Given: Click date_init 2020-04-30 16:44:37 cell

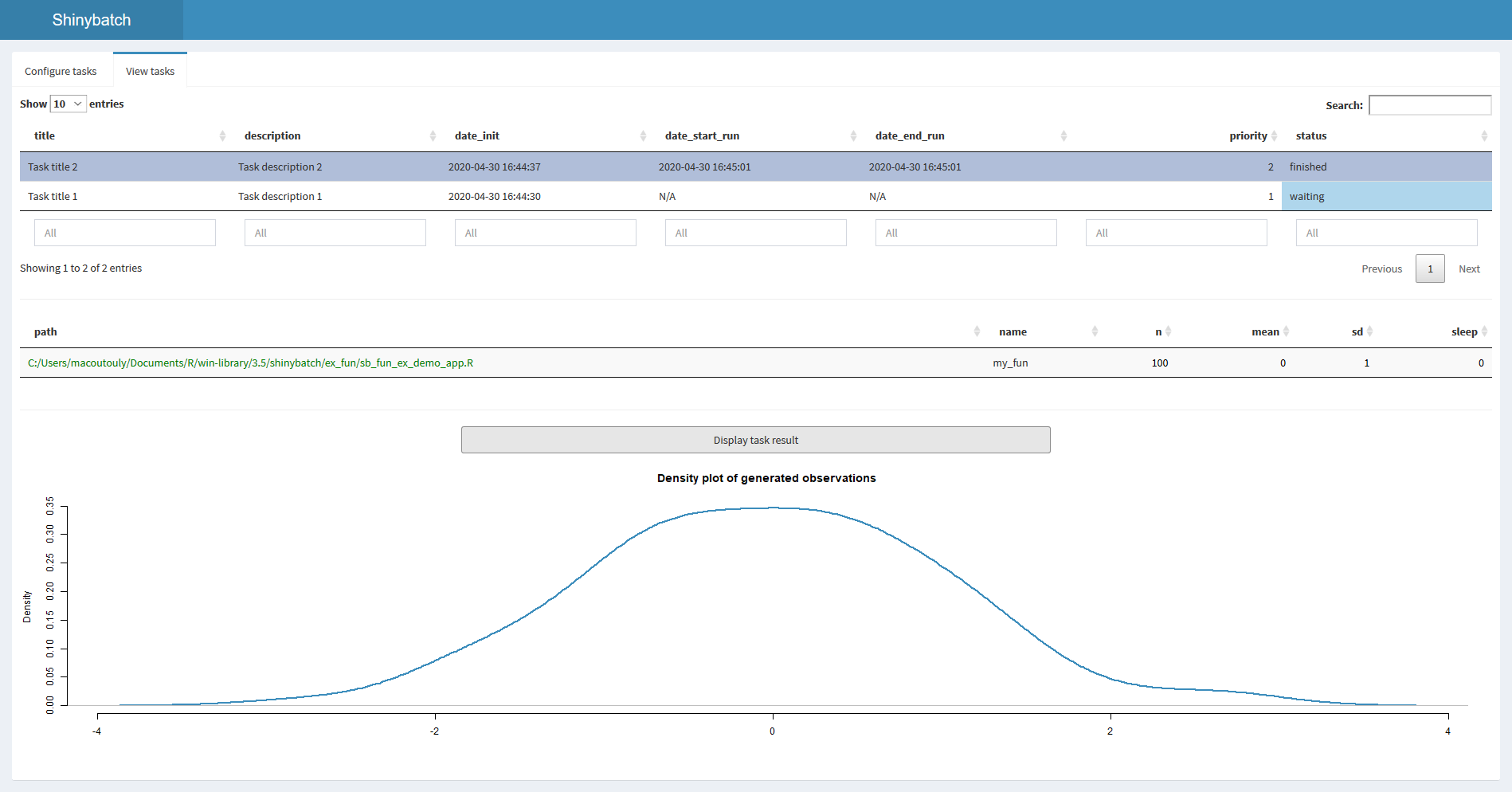Looking at the screenshot, I should point(546,167).
